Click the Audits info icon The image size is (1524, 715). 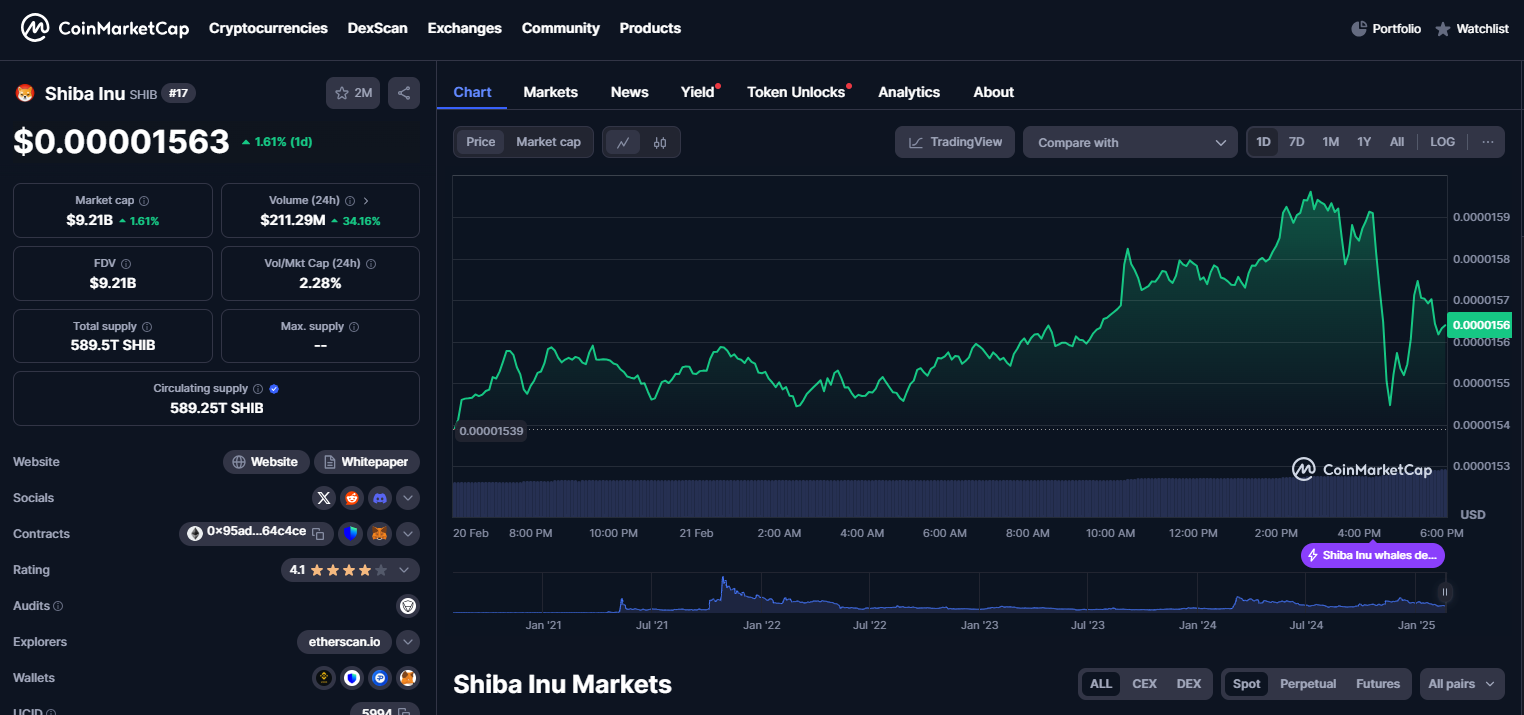tap(58, 606)
